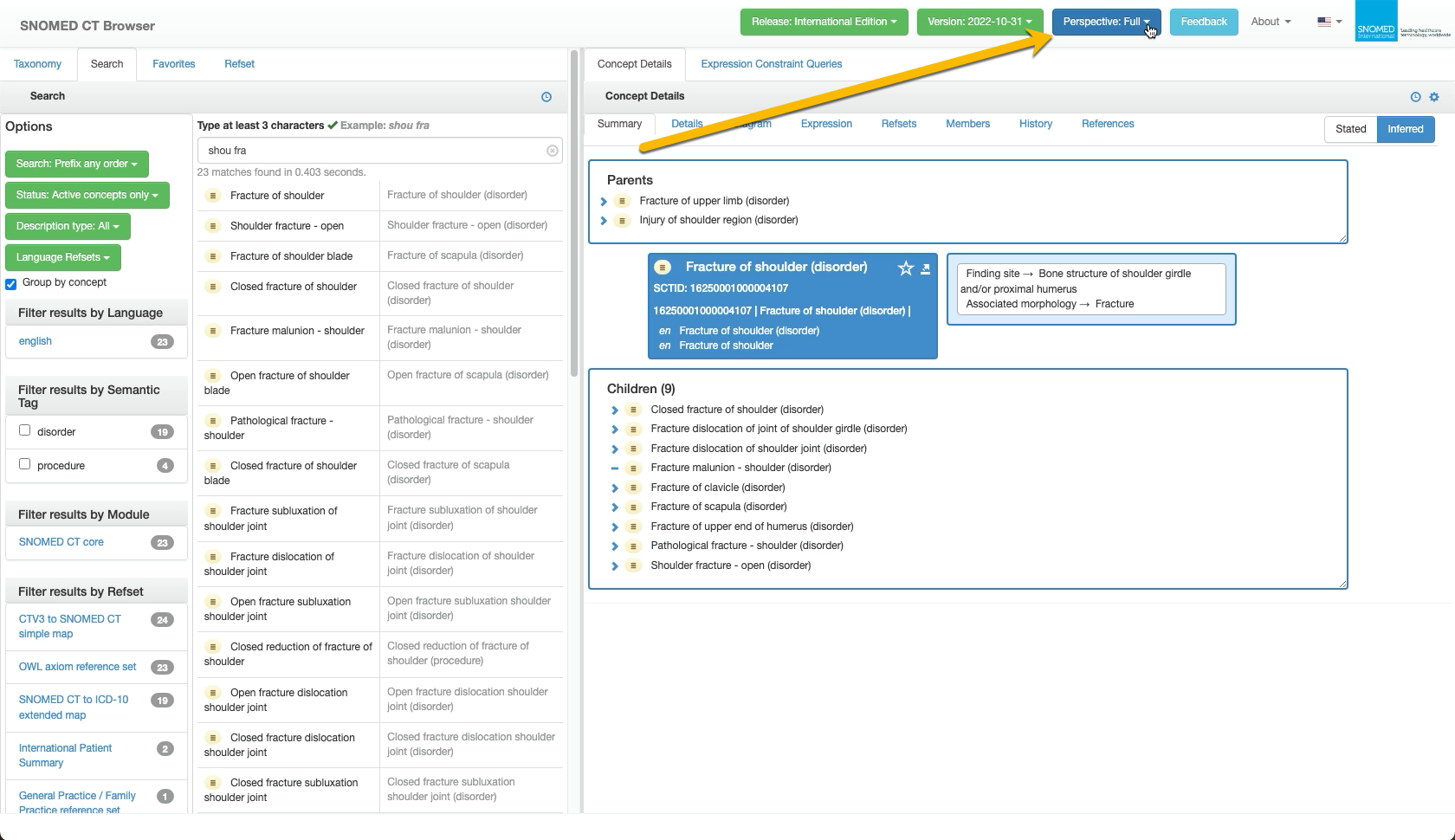Screen dimensions: 1455x840
Task: Switch to the Refset tab
Action: [x=239, y=64]
